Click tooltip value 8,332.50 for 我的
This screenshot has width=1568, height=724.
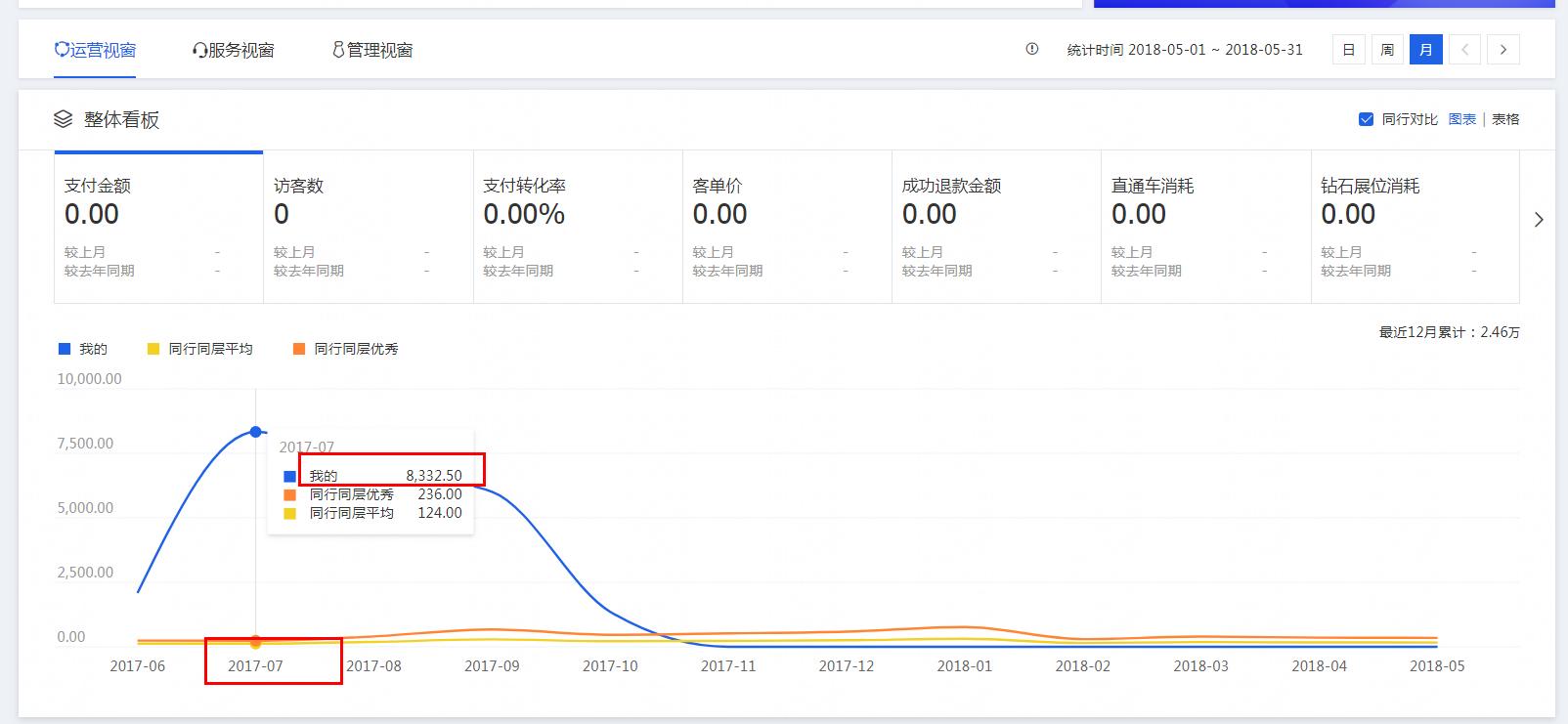pos(434,476)
